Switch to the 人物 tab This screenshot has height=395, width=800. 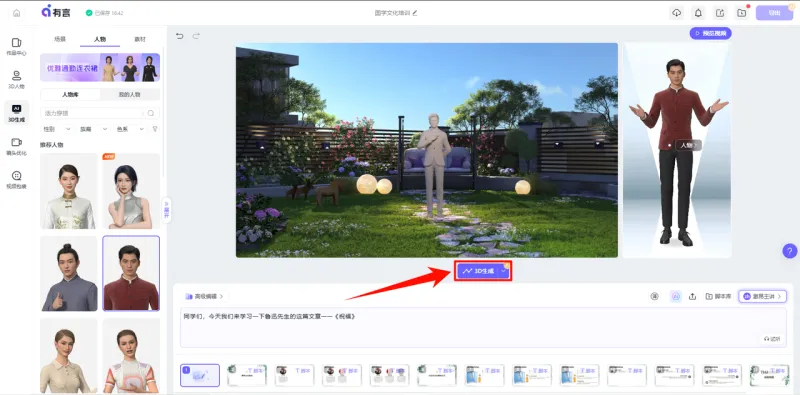click(x=100, y=39)
